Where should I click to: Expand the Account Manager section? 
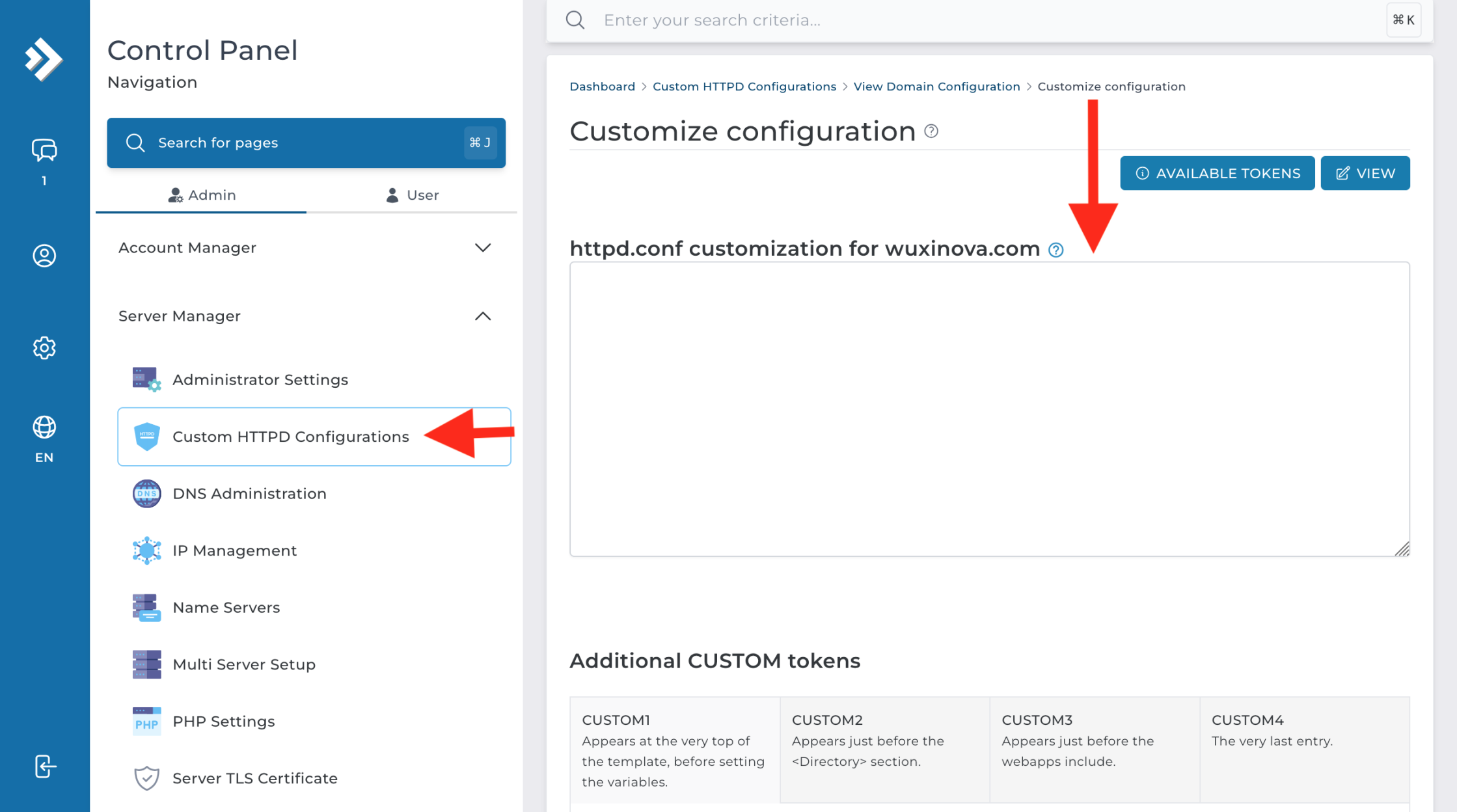(x=305, y=248)
